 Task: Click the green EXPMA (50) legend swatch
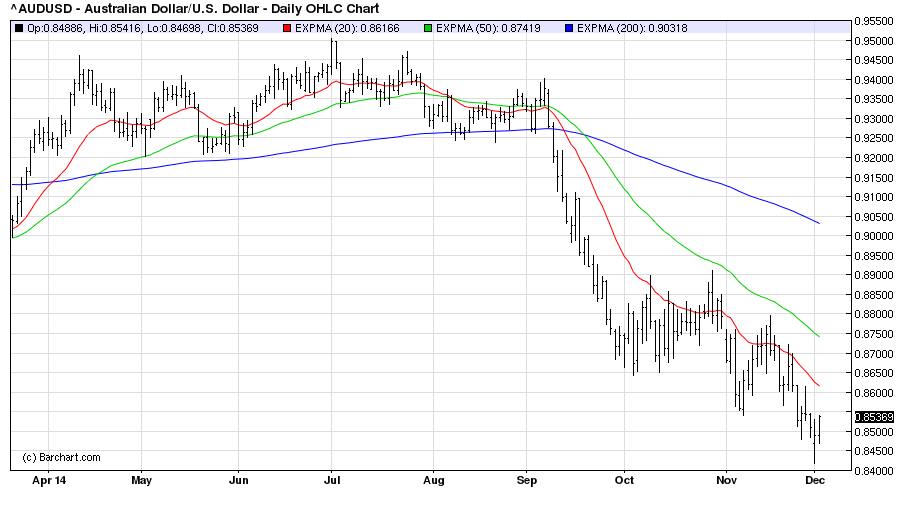(428, 28)
